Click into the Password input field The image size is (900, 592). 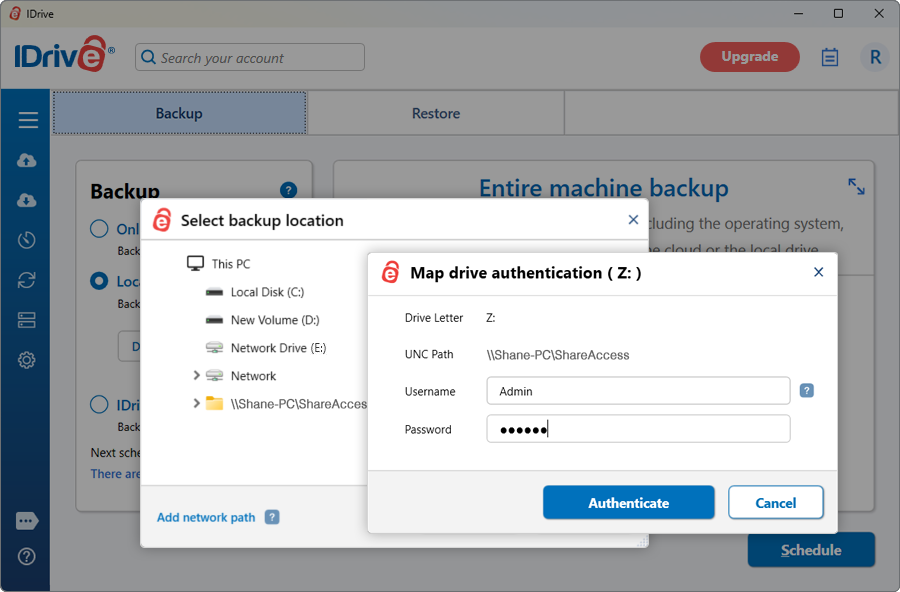(x=638, y=429)
